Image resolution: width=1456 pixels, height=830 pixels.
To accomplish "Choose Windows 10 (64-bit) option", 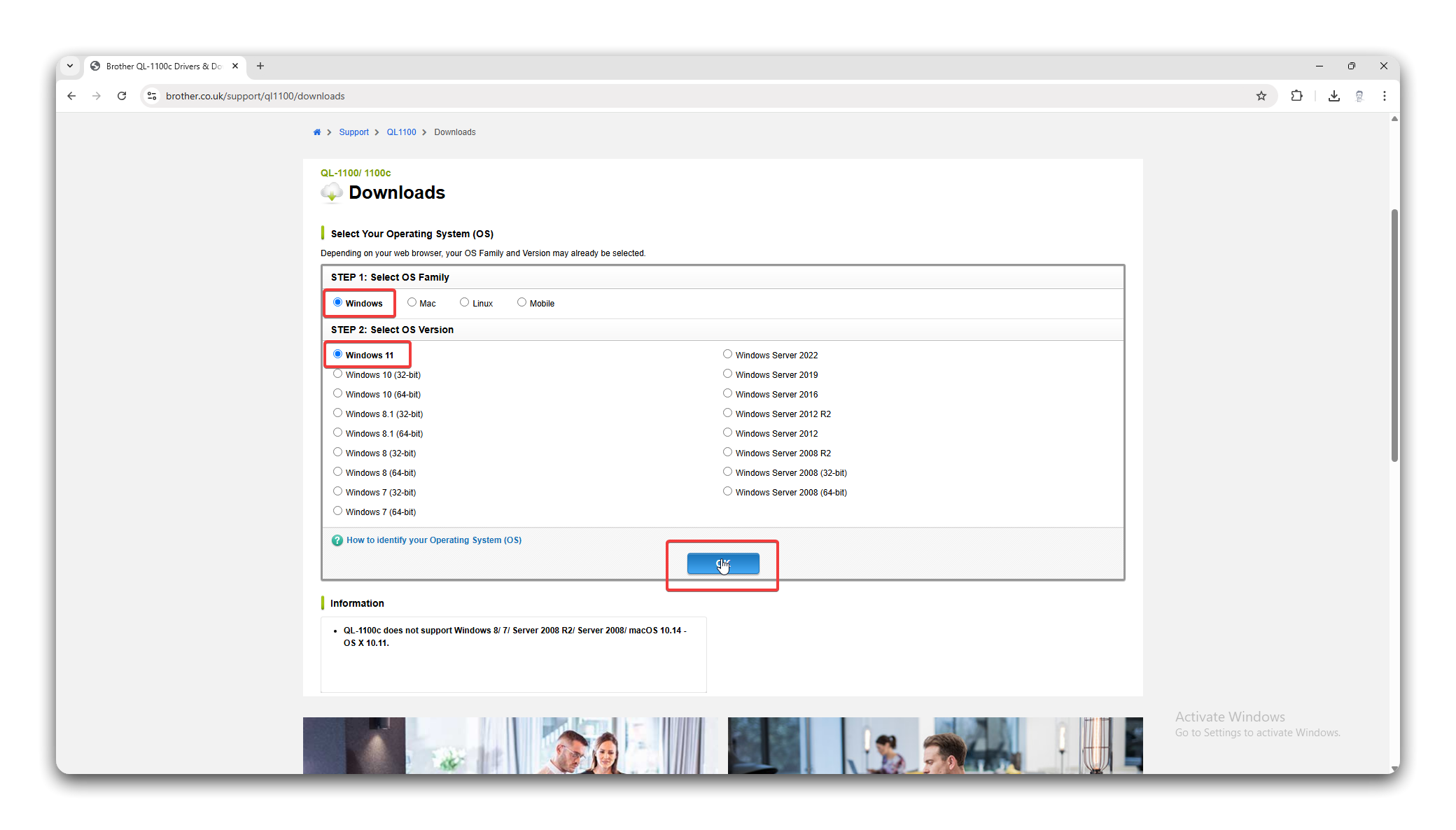I will tap(337, 393).
